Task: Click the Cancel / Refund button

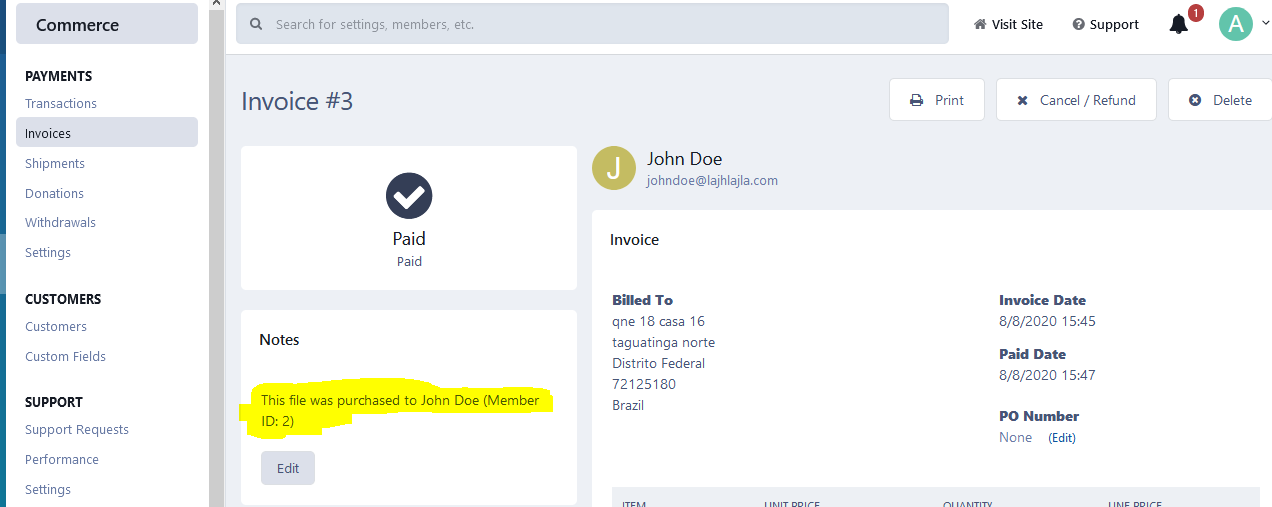Action: tap(1076, 100)
